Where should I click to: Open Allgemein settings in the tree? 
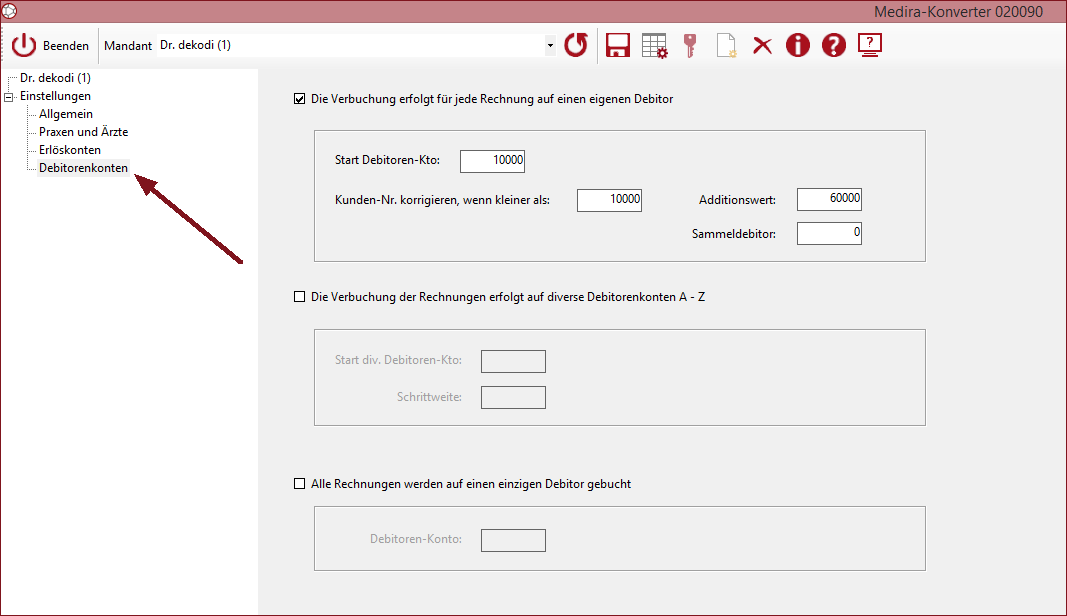(x=65, y=114)
